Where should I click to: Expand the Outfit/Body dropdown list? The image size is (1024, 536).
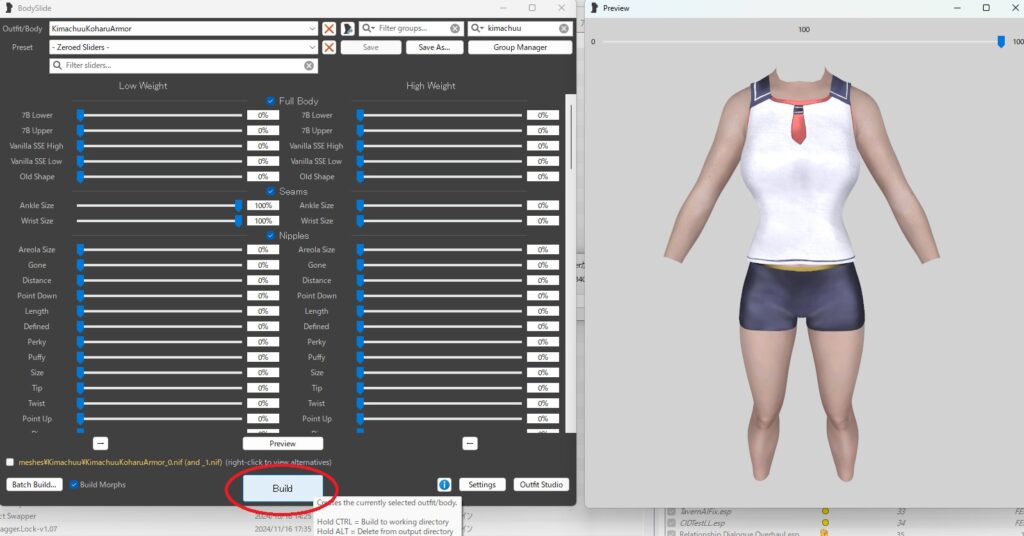click(313, 29)
